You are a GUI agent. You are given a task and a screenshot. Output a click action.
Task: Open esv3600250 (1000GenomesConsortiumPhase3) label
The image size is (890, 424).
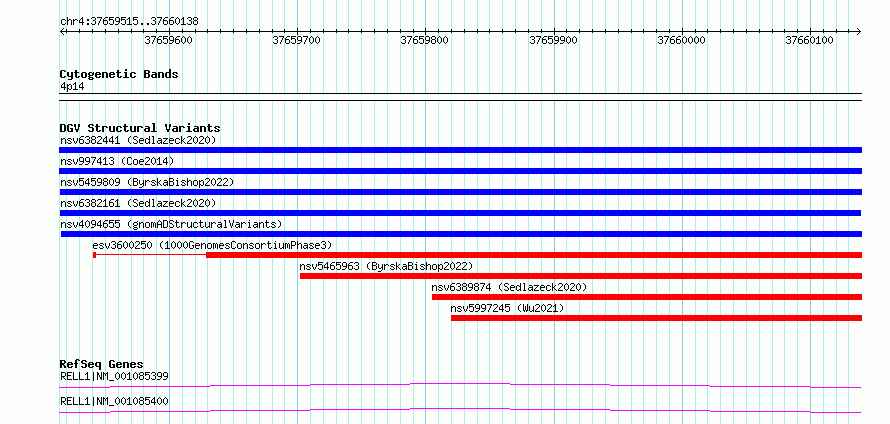212,245
